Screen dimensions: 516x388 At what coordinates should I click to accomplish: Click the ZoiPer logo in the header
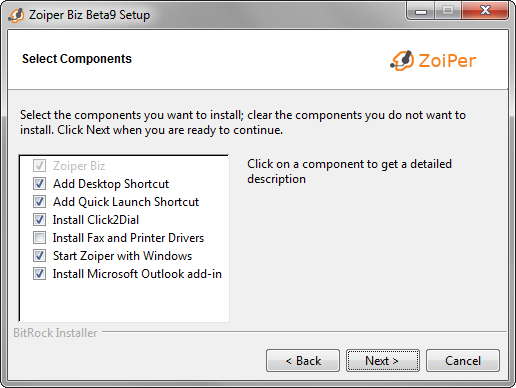point(433,61)
